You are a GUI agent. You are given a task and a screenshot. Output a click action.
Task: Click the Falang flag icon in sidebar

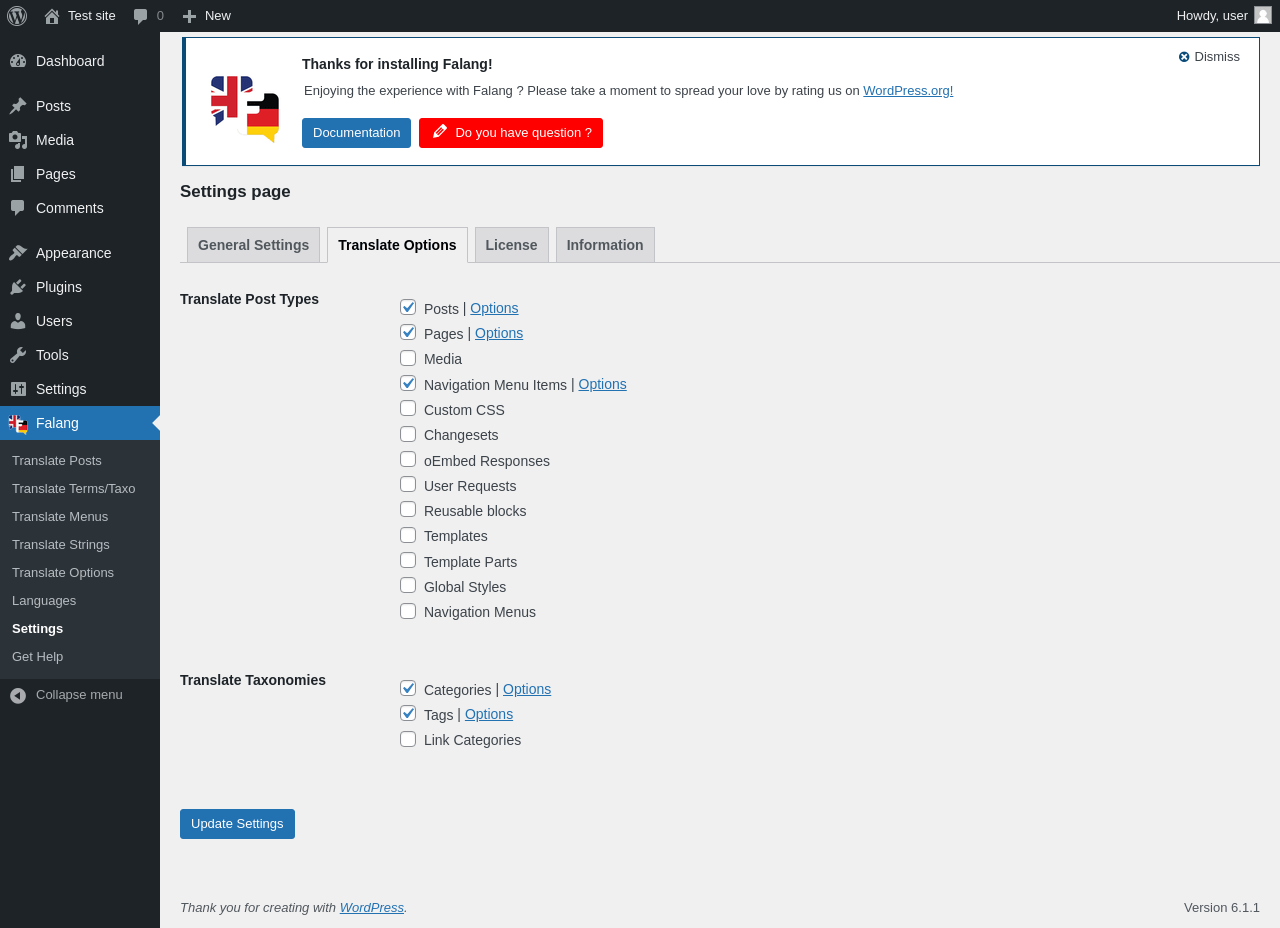click(x=18, y=424)
